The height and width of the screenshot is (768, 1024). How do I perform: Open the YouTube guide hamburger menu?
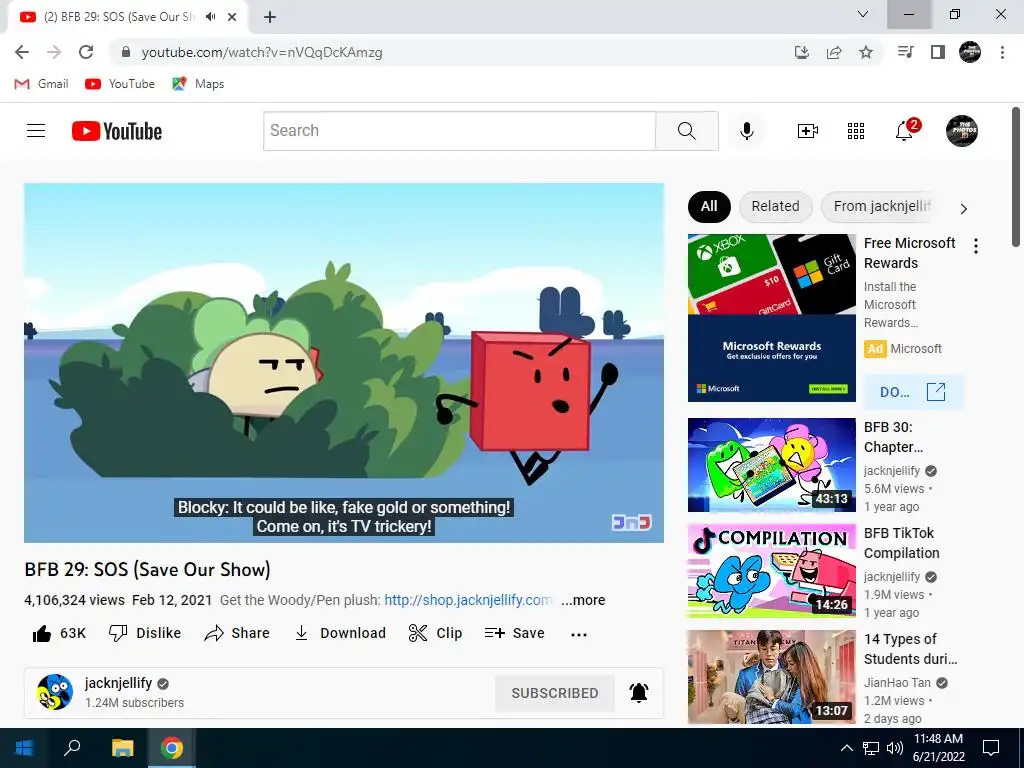(36, 131)
